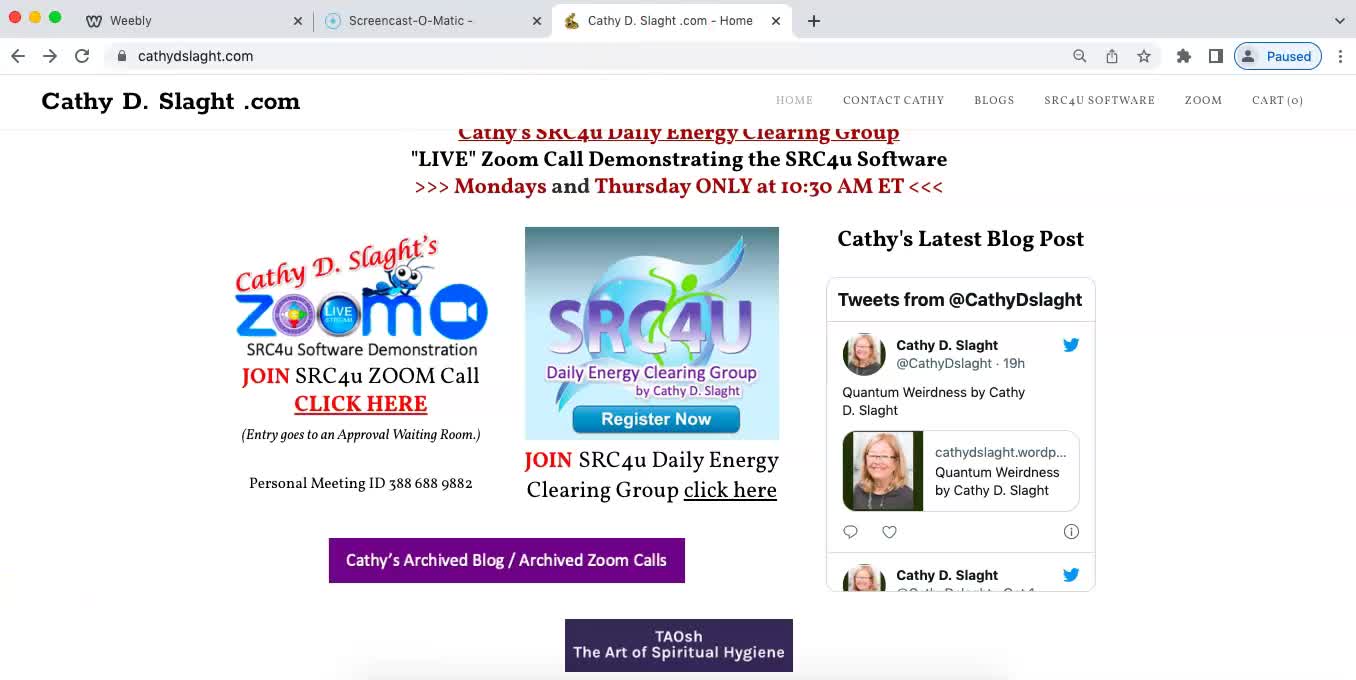Open the 19h timestamp of first tweet
The image size is (1356, 680).
(1014, 363)
